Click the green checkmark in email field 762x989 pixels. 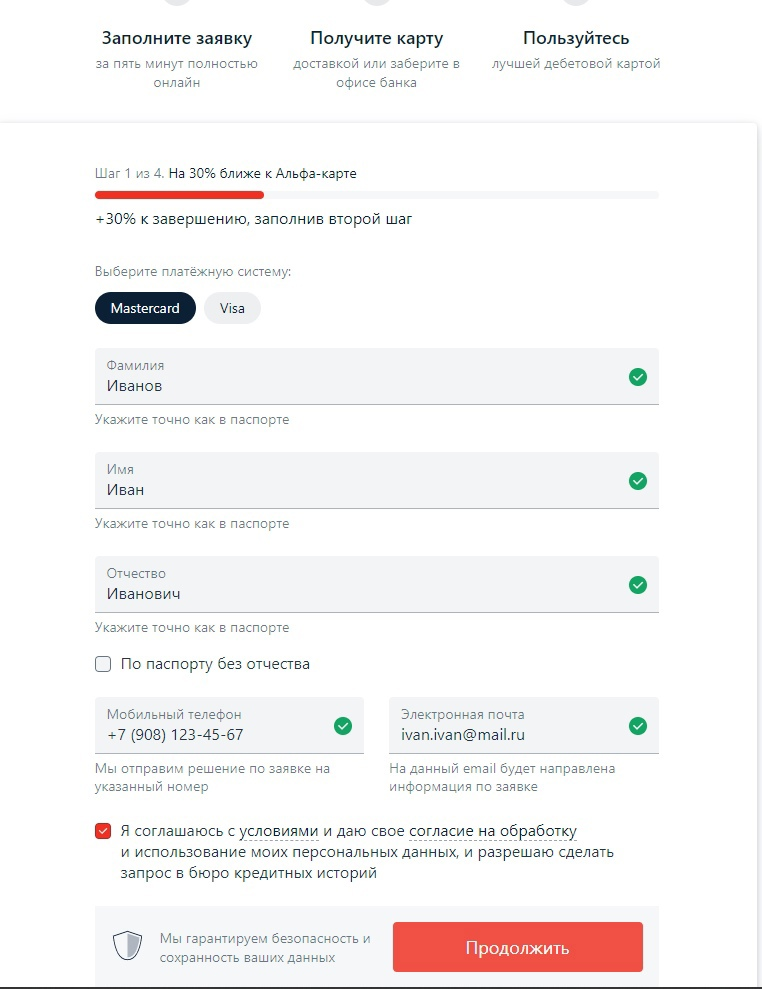point(638,726)
